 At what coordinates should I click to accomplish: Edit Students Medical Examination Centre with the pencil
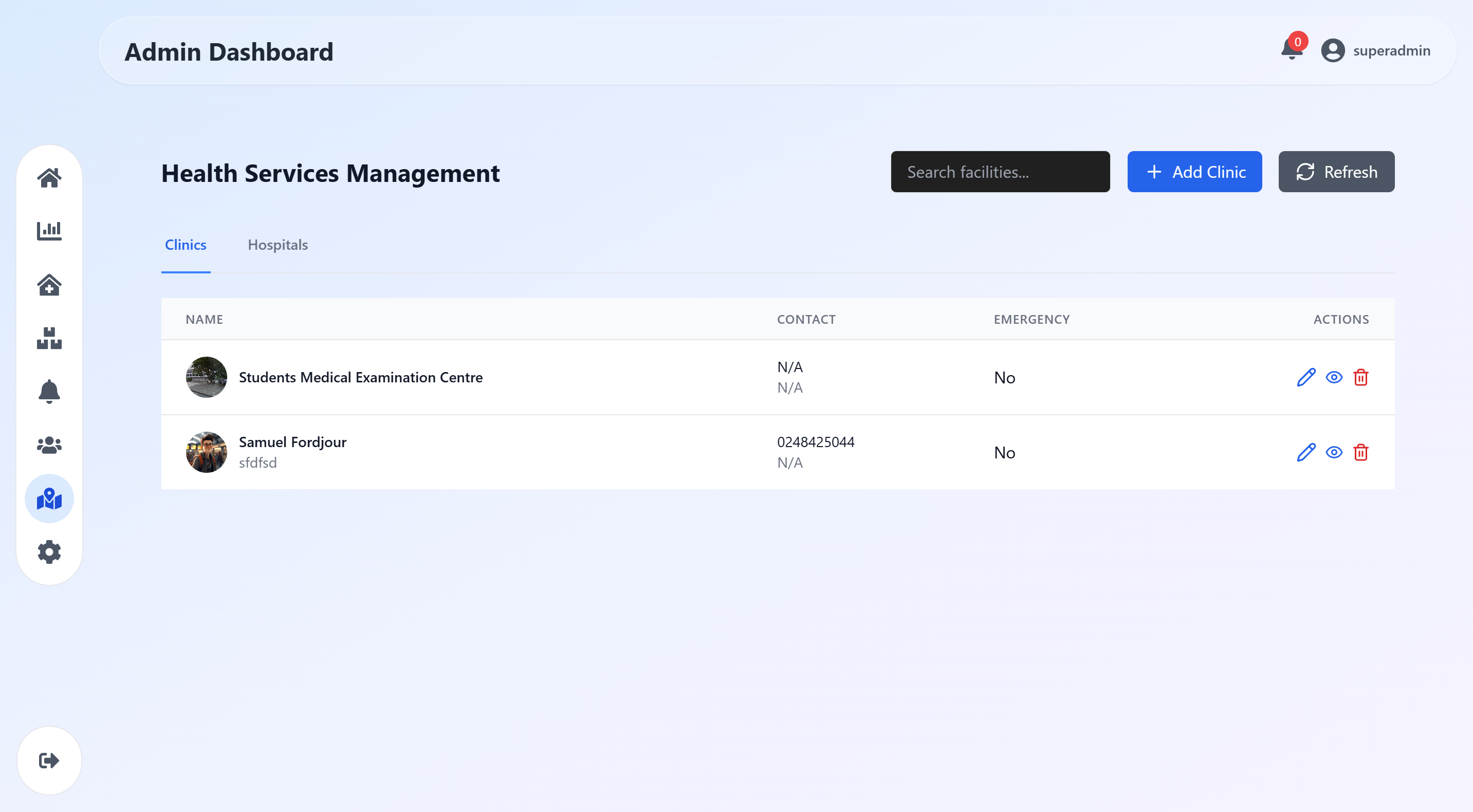point(1306,377)
